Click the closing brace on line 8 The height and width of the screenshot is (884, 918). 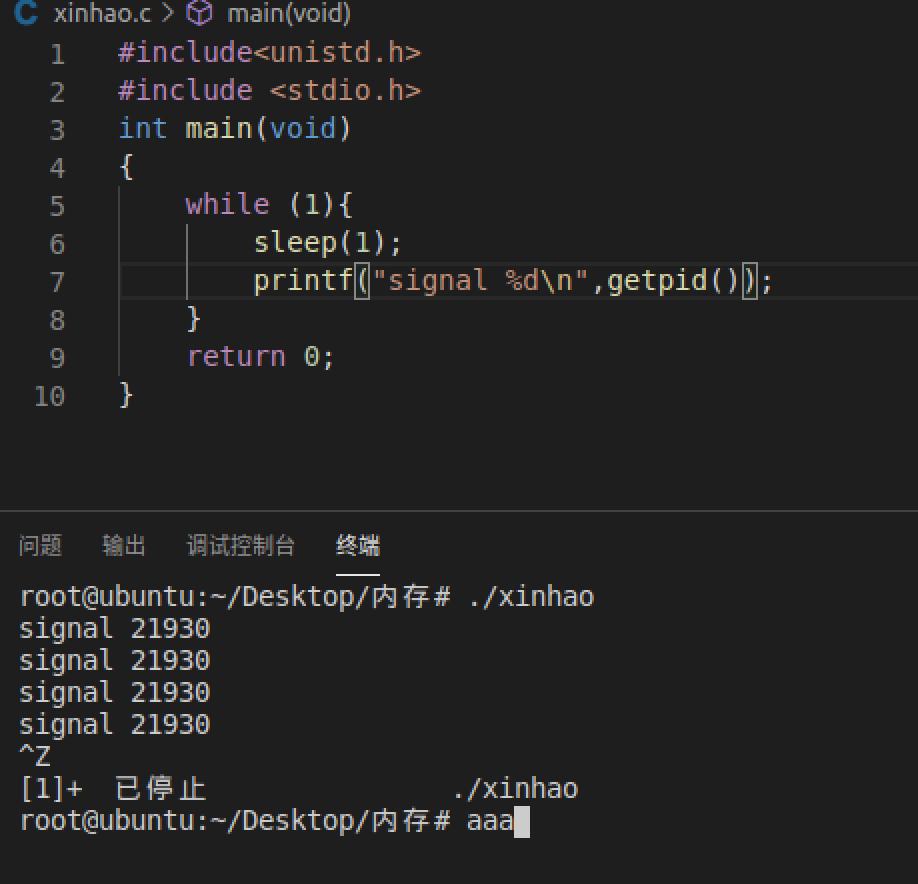[194, 319]
